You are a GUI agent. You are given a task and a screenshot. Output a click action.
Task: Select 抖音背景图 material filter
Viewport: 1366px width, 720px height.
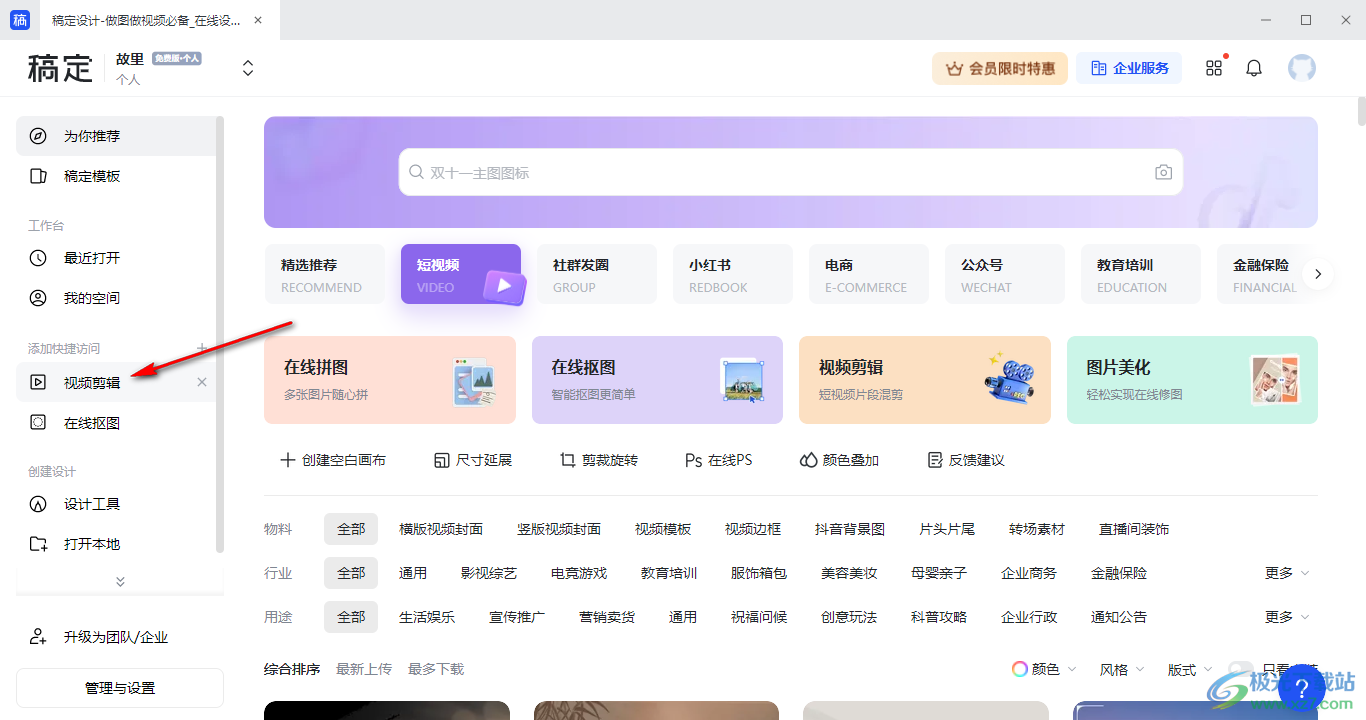(850, 529)
